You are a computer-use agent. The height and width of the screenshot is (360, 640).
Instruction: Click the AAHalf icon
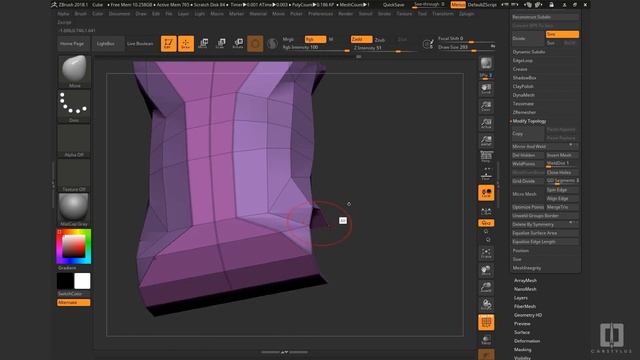[486, 140]
